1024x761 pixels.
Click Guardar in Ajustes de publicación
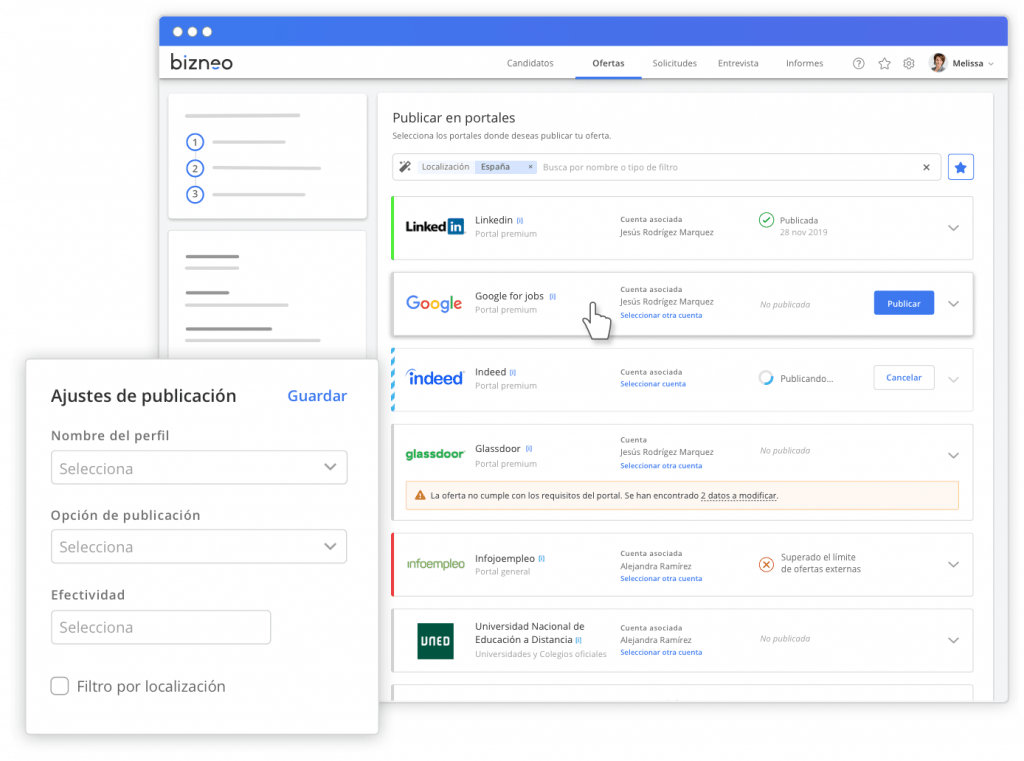[317, 396]
